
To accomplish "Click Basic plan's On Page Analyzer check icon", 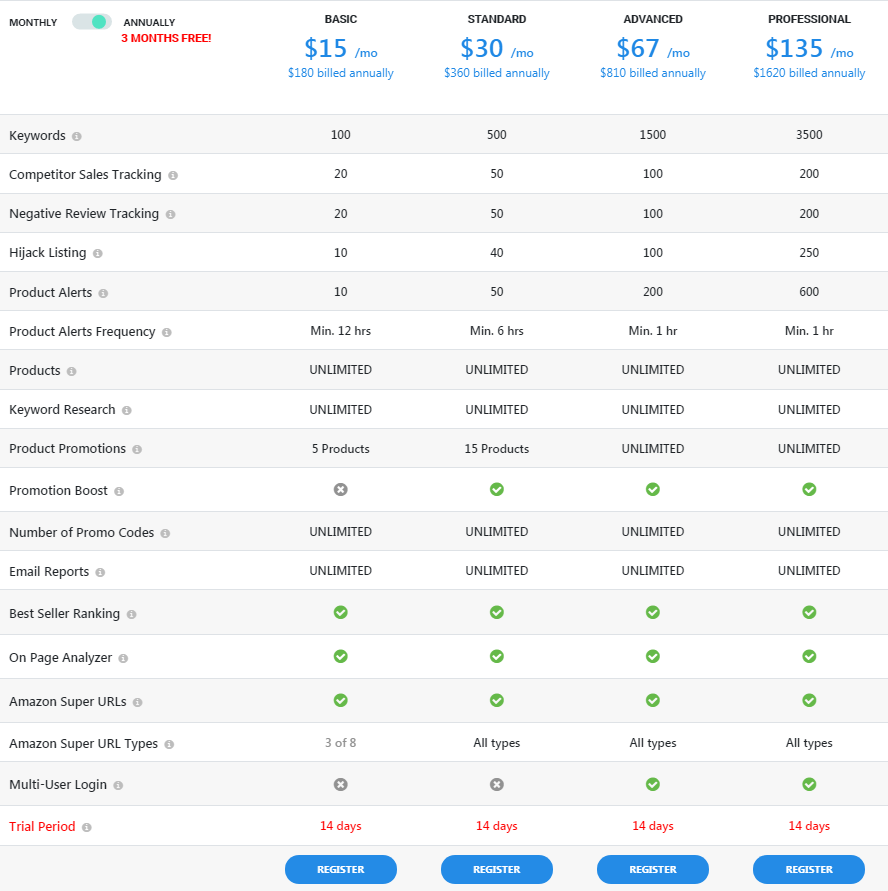I will click(x=341, y=656).
